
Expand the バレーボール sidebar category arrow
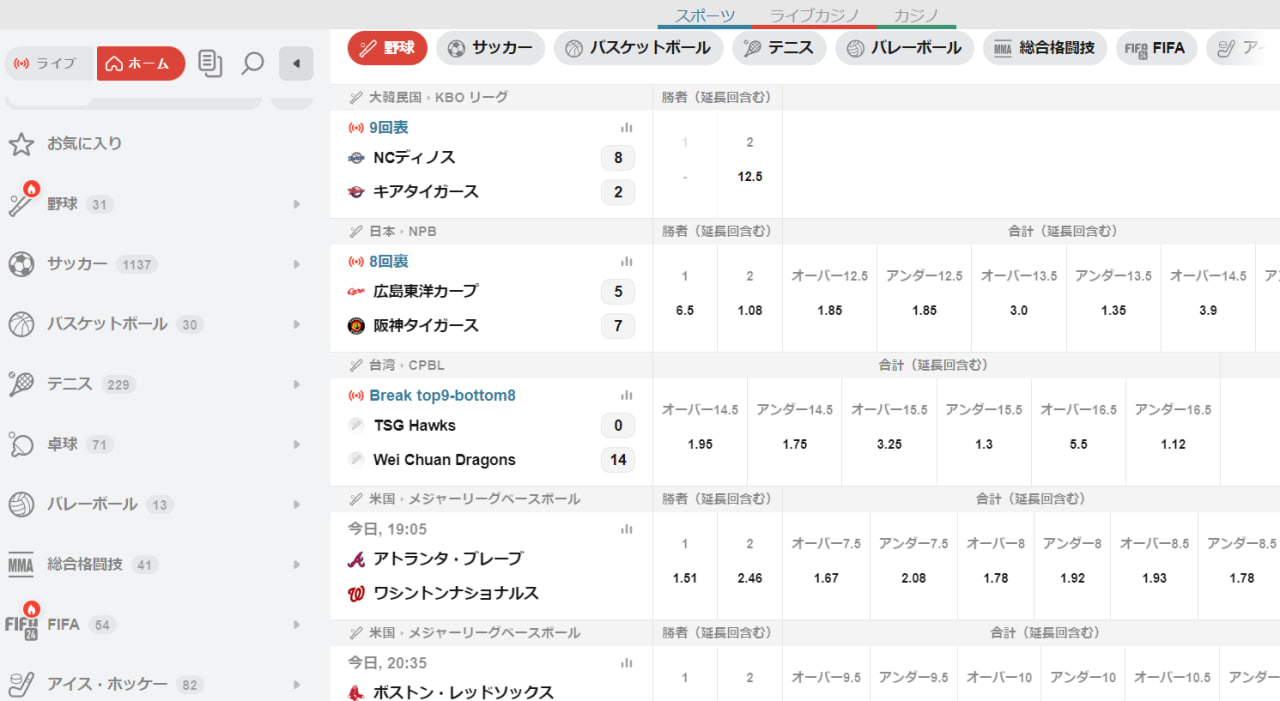tap(297, 504)
